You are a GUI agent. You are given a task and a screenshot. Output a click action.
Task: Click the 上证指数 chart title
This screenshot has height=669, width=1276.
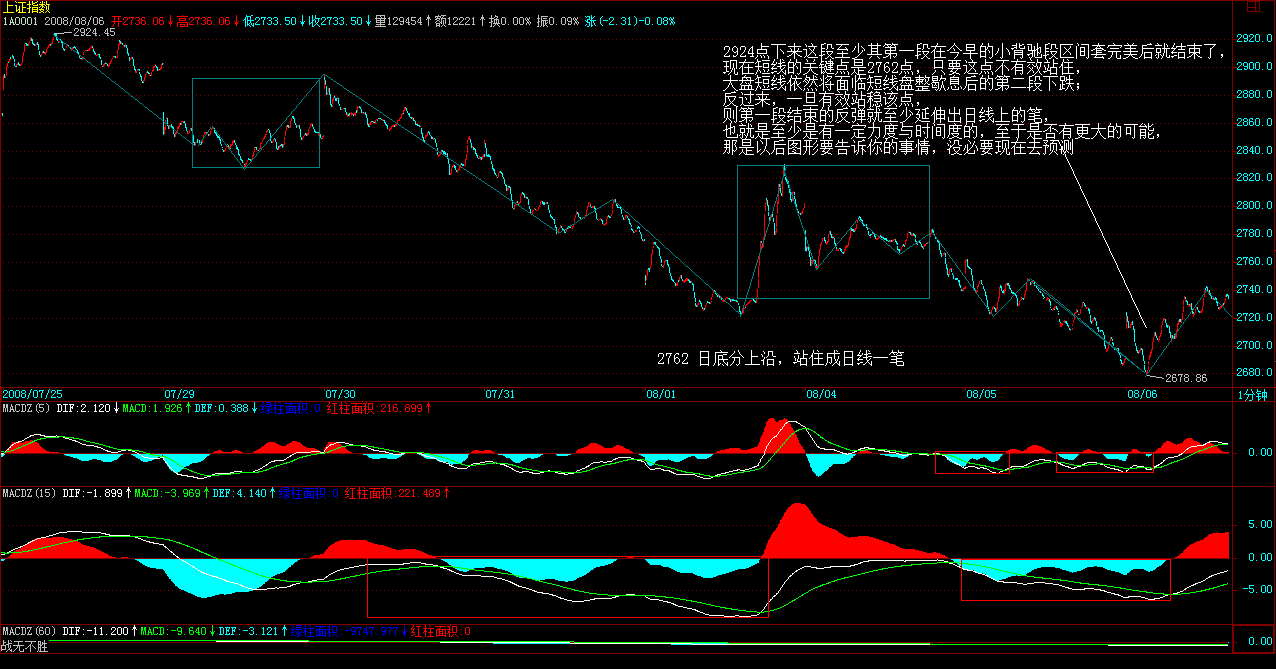coord(25,7)
